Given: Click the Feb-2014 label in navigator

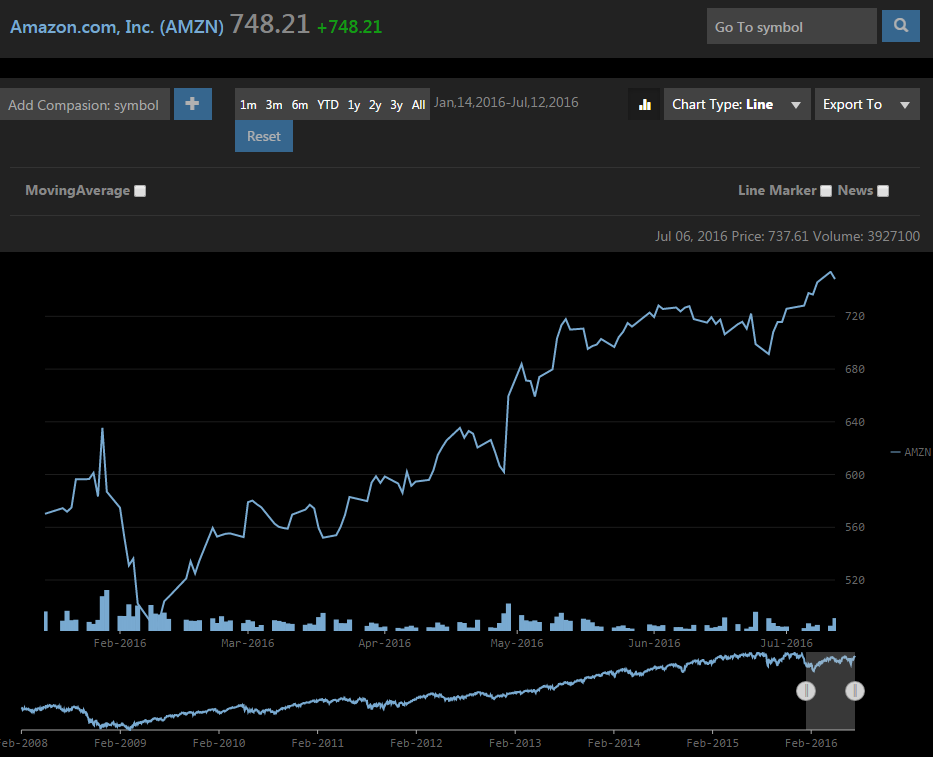Looking at the screenshot, I should click(613, 743).
